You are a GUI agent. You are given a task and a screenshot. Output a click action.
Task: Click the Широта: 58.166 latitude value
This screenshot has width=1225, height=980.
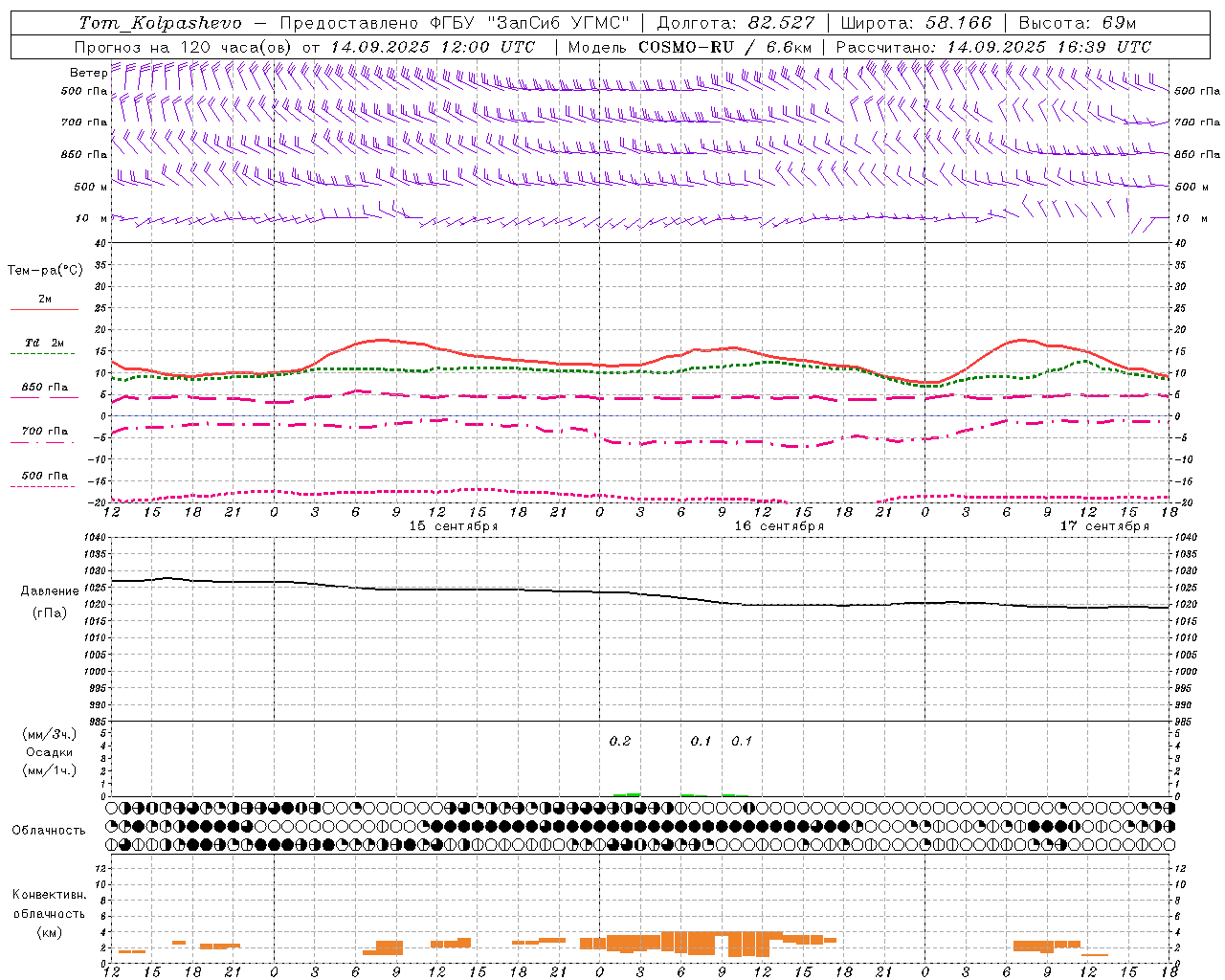coord(918,23)
